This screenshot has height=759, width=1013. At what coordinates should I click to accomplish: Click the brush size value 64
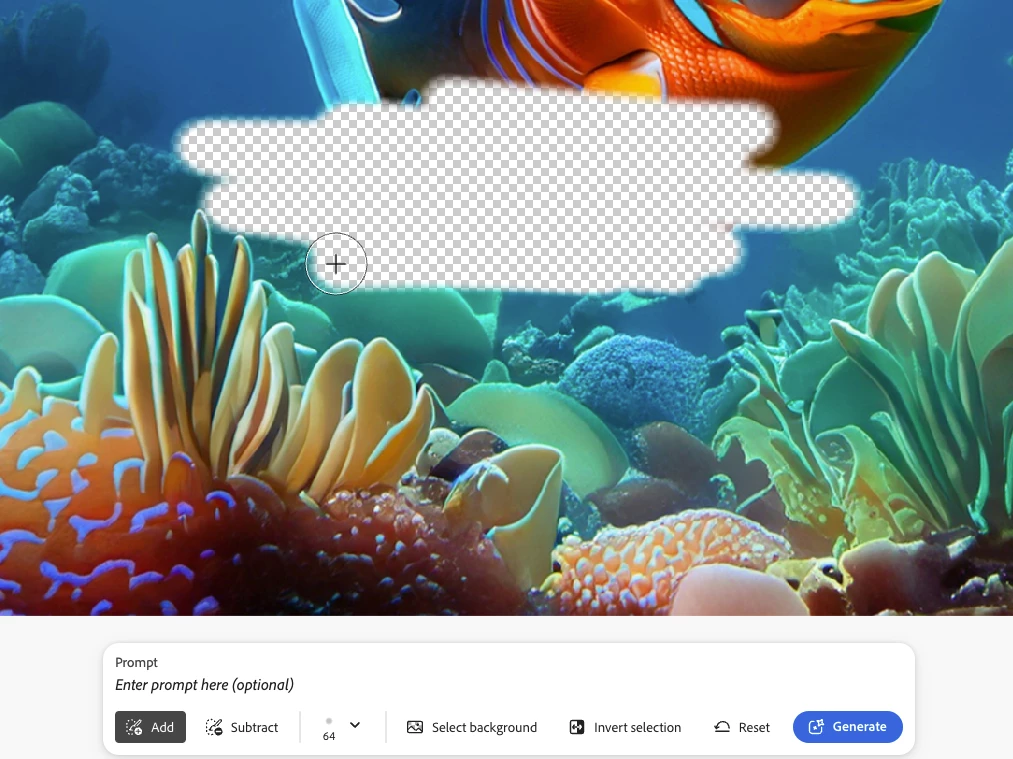pyautogui.click(x=329, y=736)
